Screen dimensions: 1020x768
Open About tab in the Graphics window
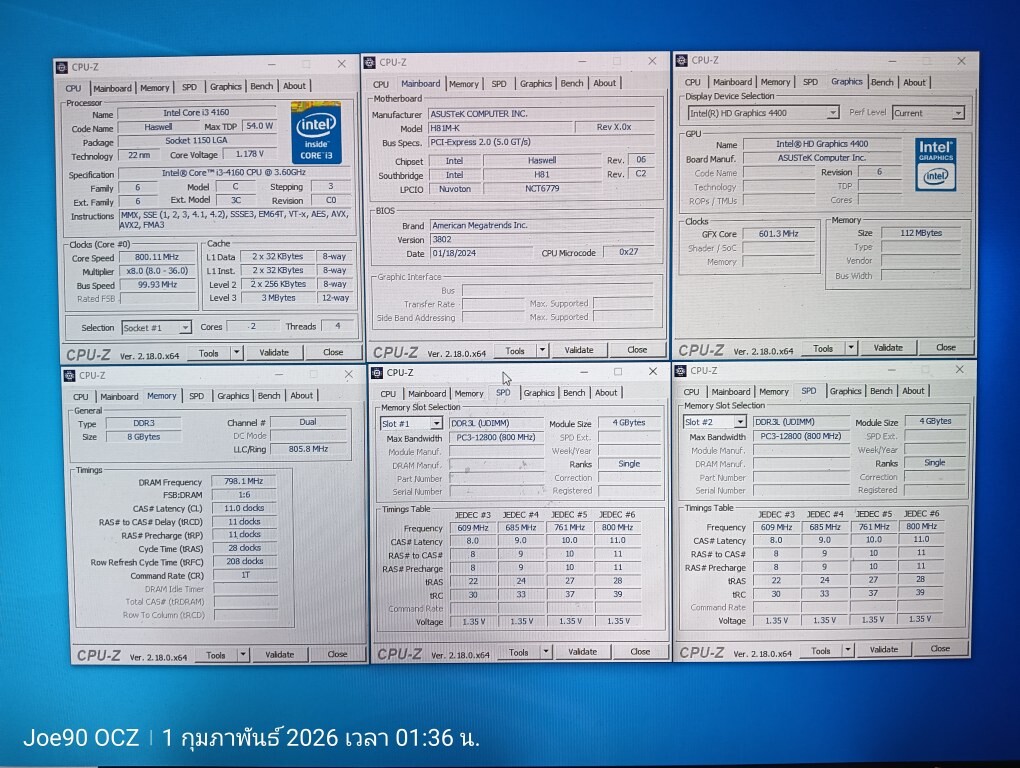914,83
